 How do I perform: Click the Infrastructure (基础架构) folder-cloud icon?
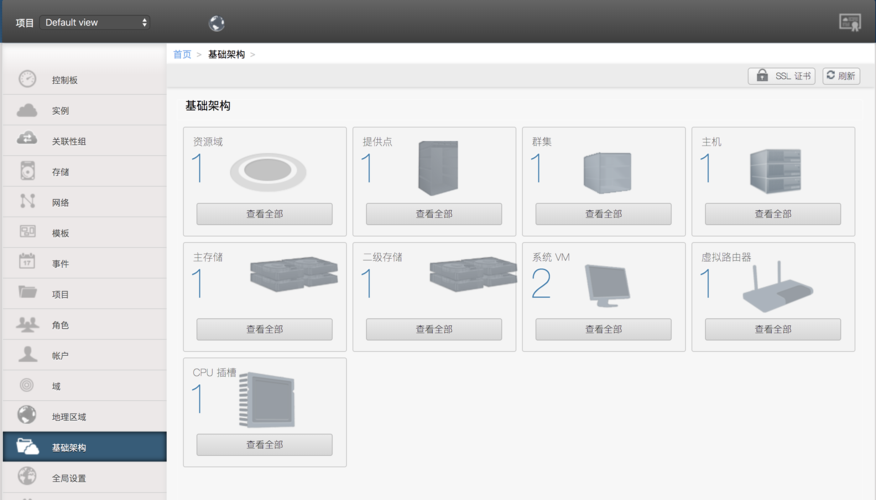(27, 446)
